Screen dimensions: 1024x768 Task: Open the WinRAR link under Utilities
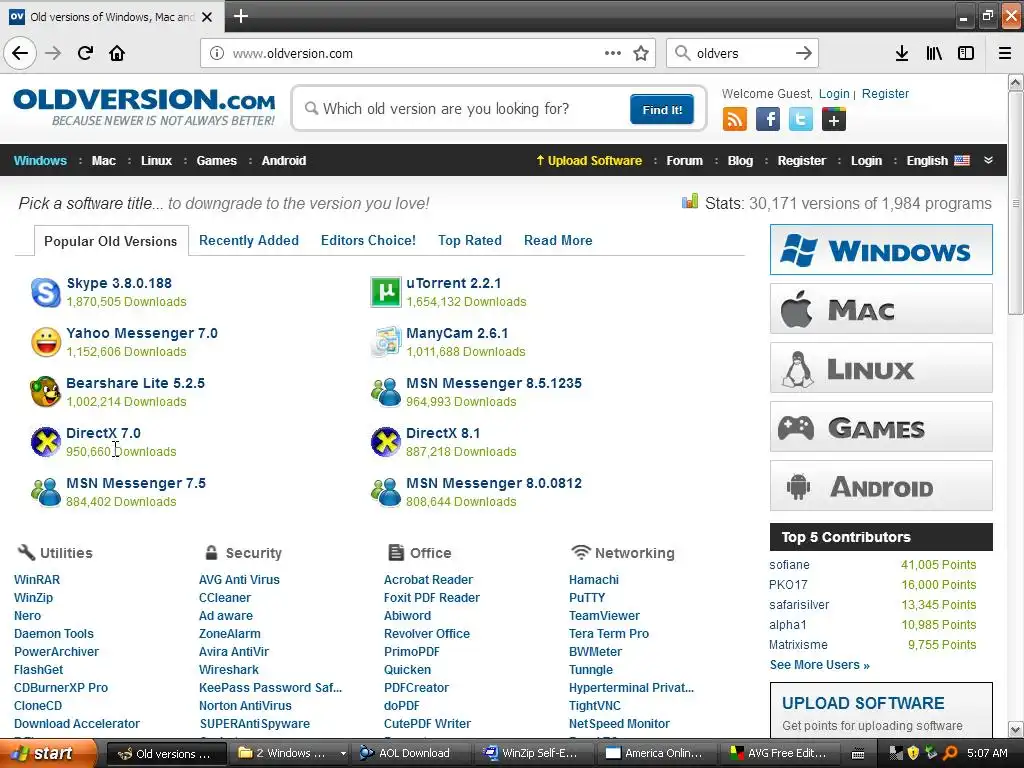[37, 579]
